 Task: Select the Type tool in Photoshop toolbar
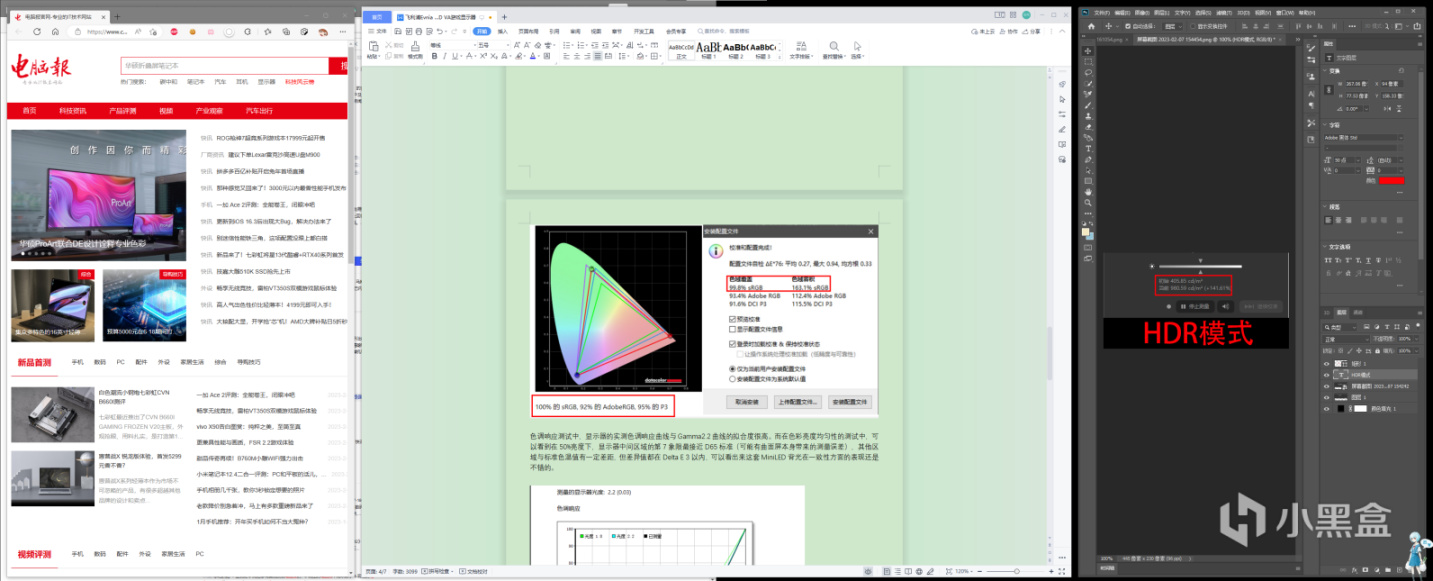(x=1088, y=149)
